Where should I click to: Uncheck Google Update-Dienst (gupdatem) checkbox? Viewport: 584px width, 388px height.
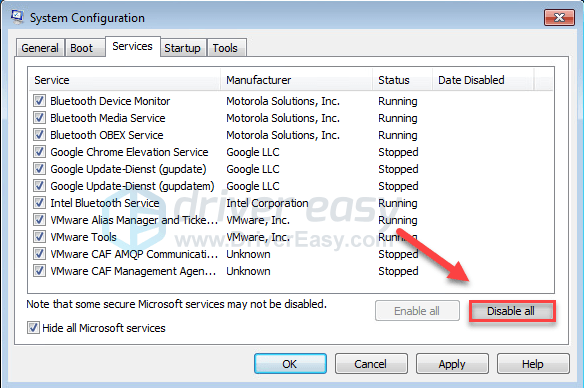coord(39,185)
